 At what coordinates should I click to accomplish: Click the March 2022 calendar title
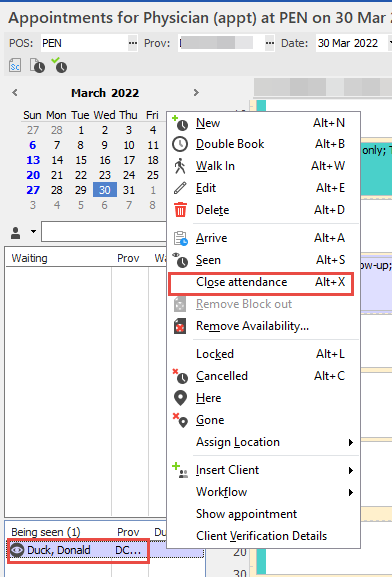click(x=105, y=93)
